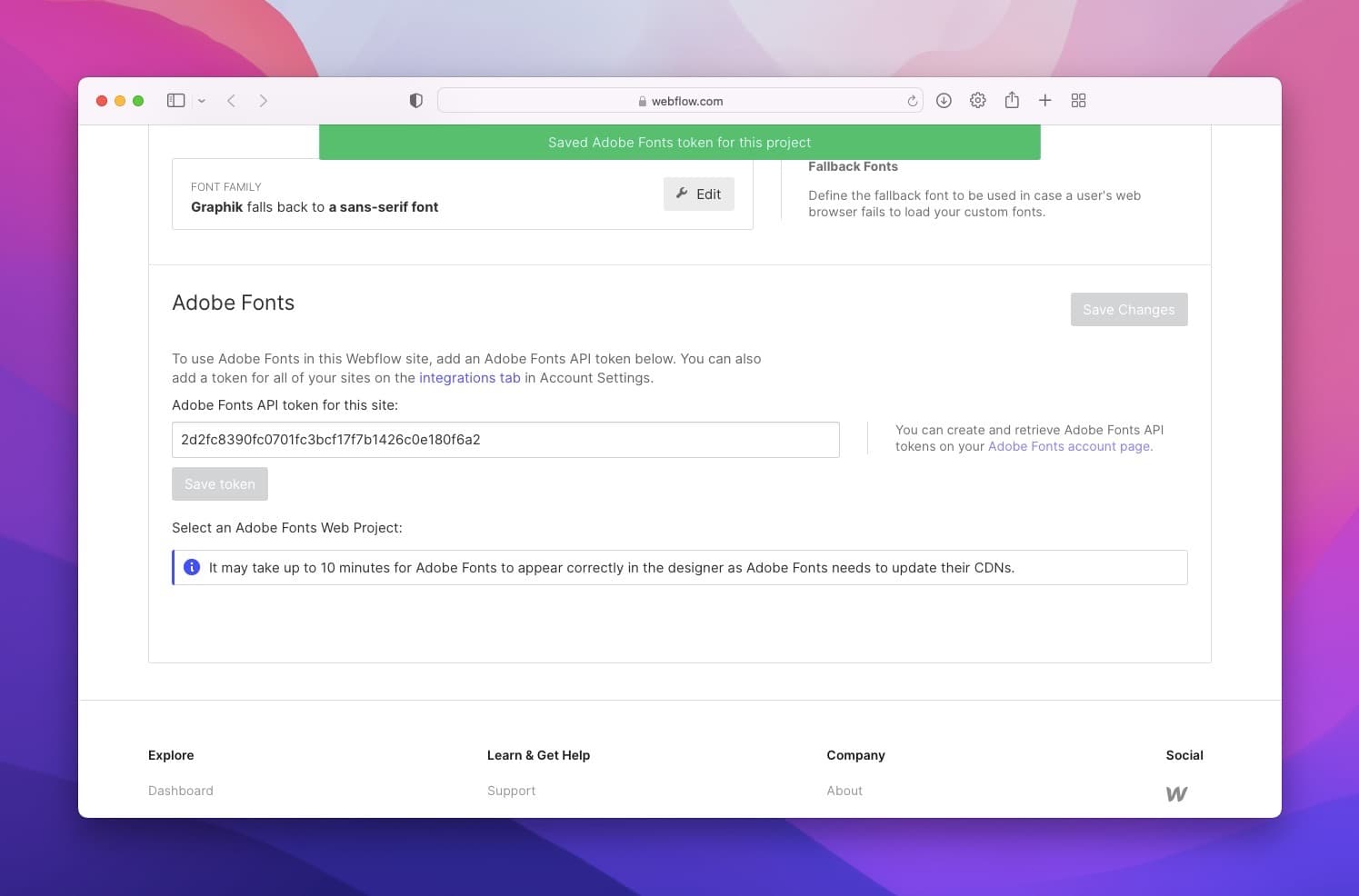
Task: Open the gear extension icon in toolbar
Action: click(978, 101)
